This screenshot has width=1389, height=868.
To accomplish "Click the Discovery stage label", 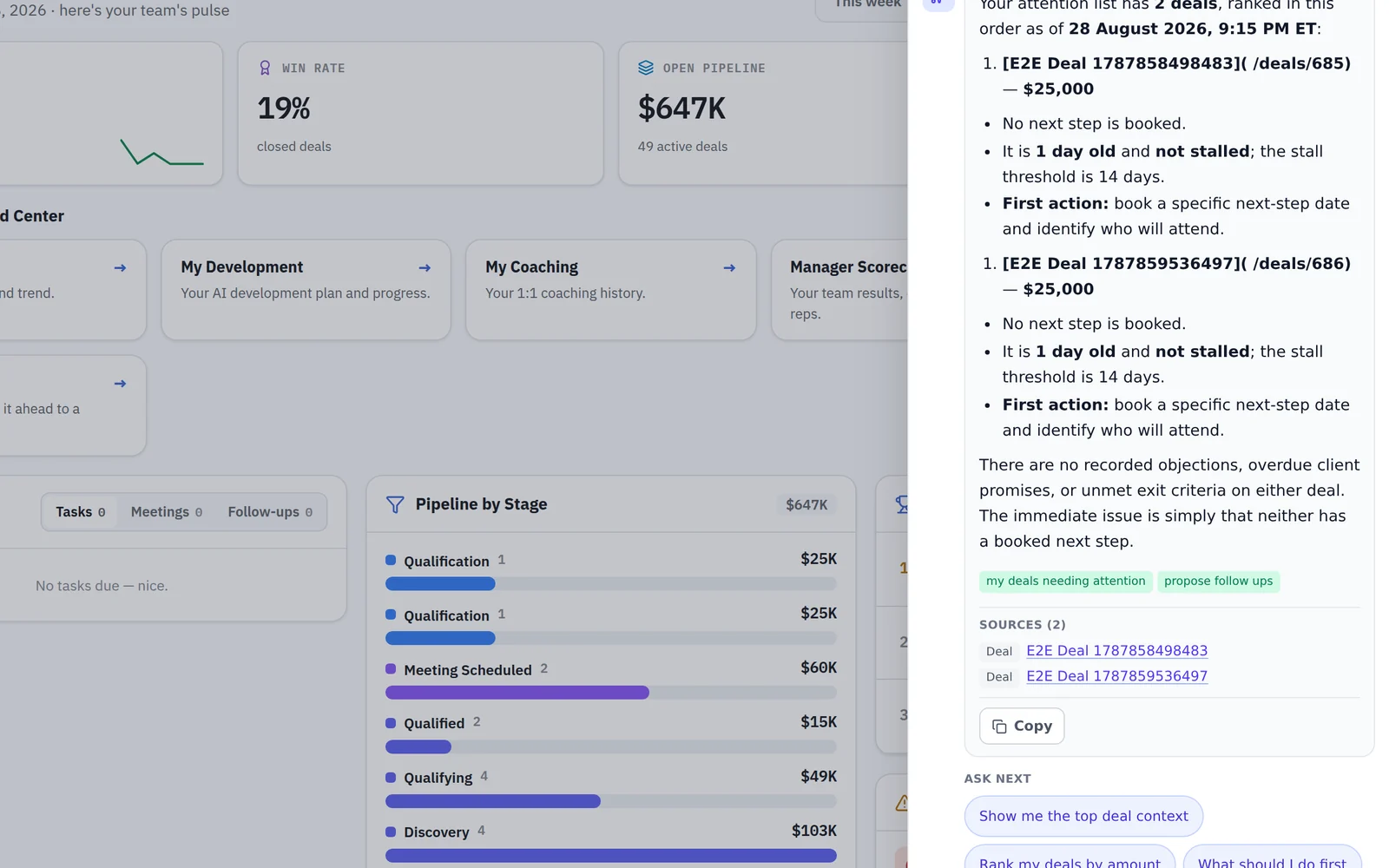I will [x=436, y=832].
